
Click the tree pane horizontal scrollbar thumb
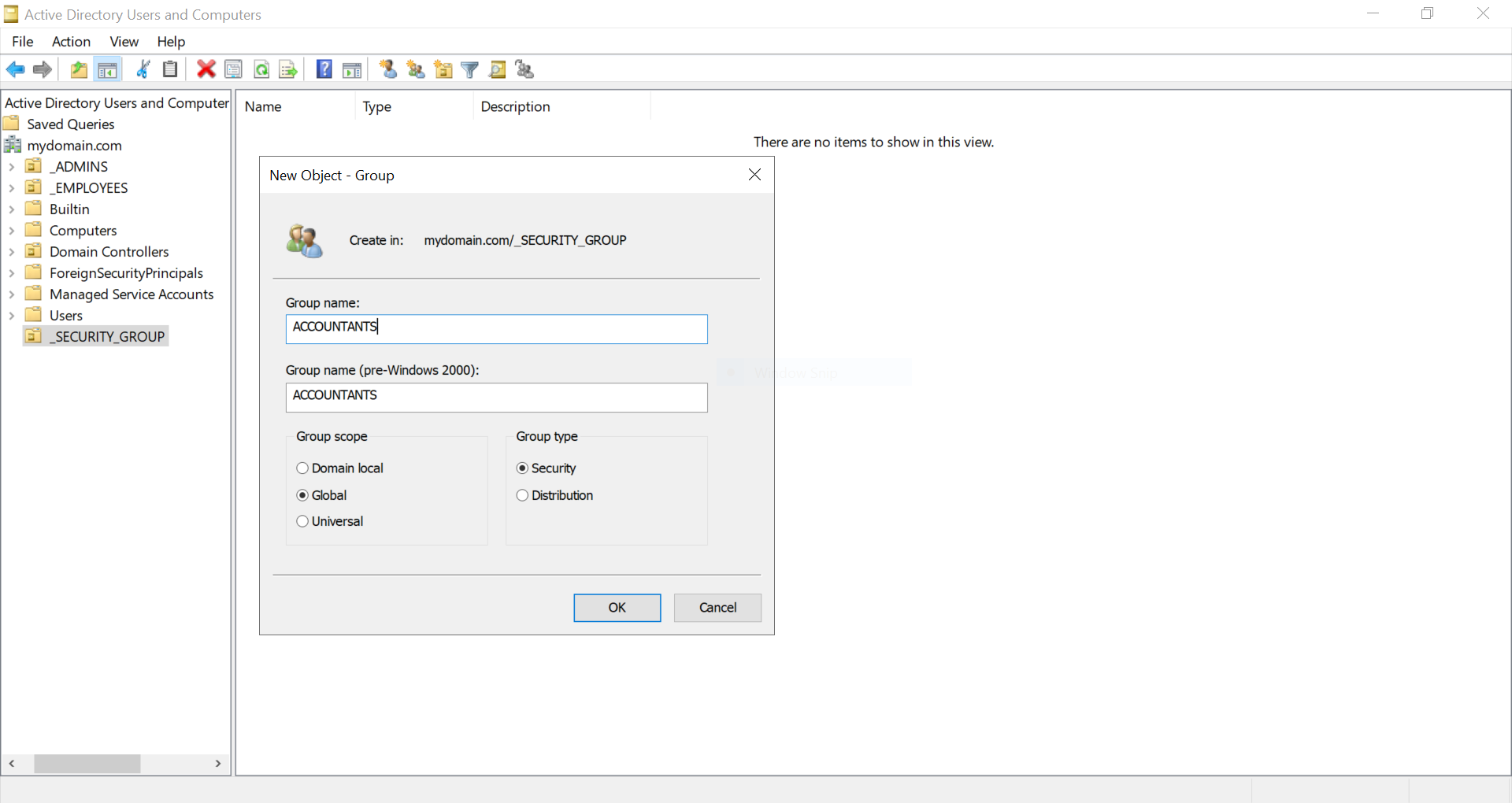point(87,764)
